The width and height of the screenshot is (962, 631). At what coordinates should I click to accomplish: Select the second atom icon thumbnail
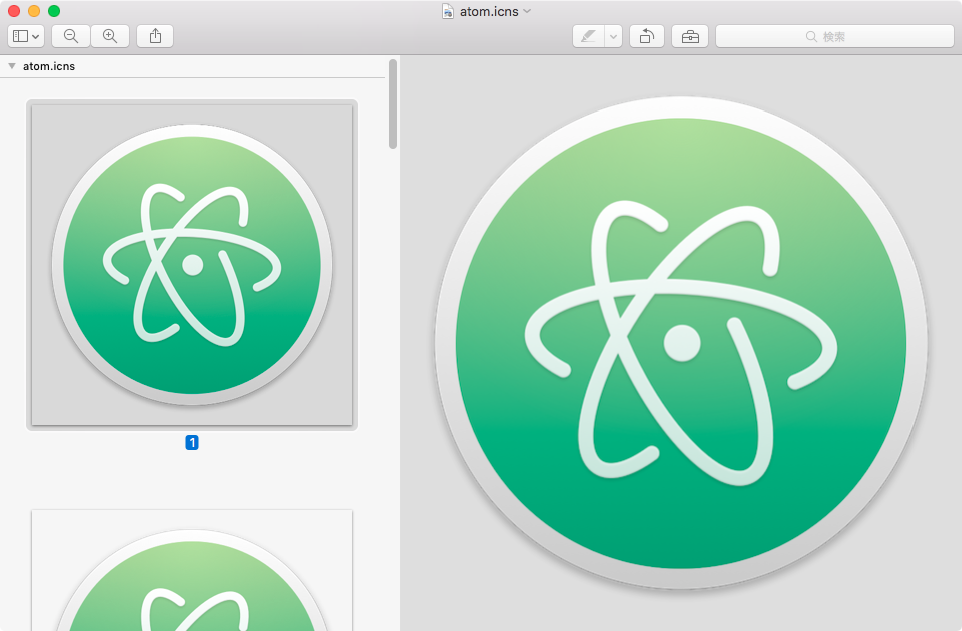pyautogui.click(x=192, y=570)
